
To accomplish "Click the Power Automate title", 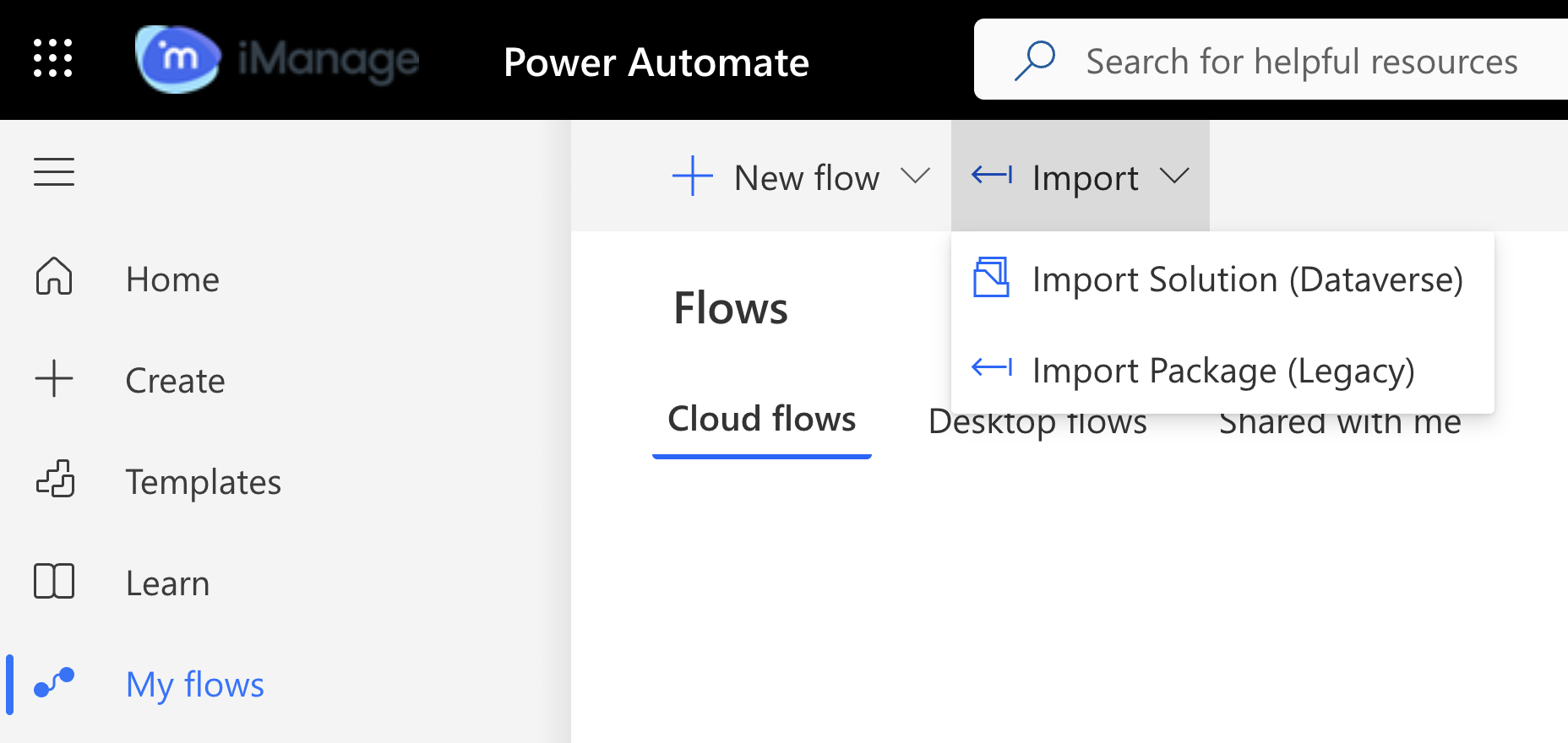I will click(x=656, y=62).
